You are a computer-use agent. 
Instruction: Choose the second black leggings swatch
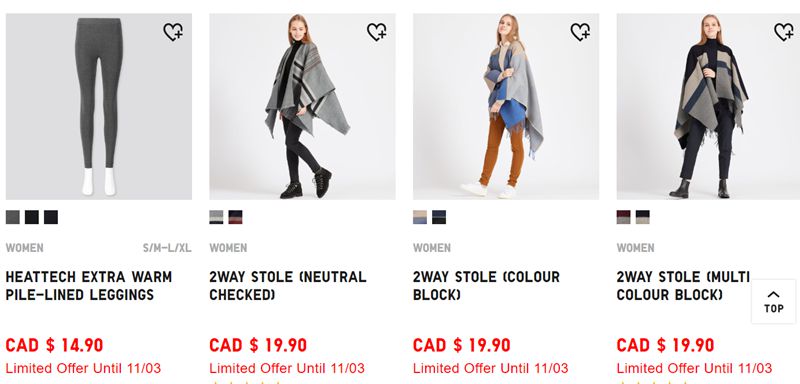[x=32, y=217]
